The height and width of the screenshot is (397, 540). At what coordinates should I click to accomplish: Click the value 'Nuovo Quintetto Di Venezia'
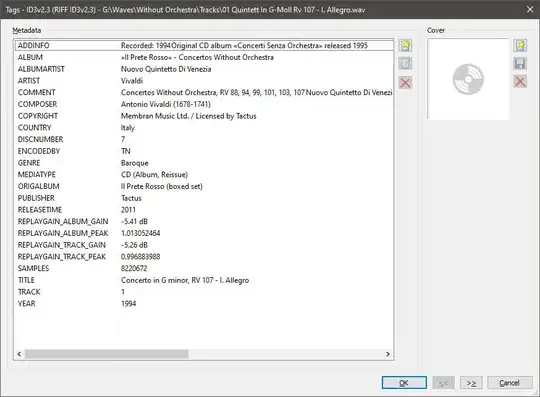pyautogui.click(x=166, y=69)
